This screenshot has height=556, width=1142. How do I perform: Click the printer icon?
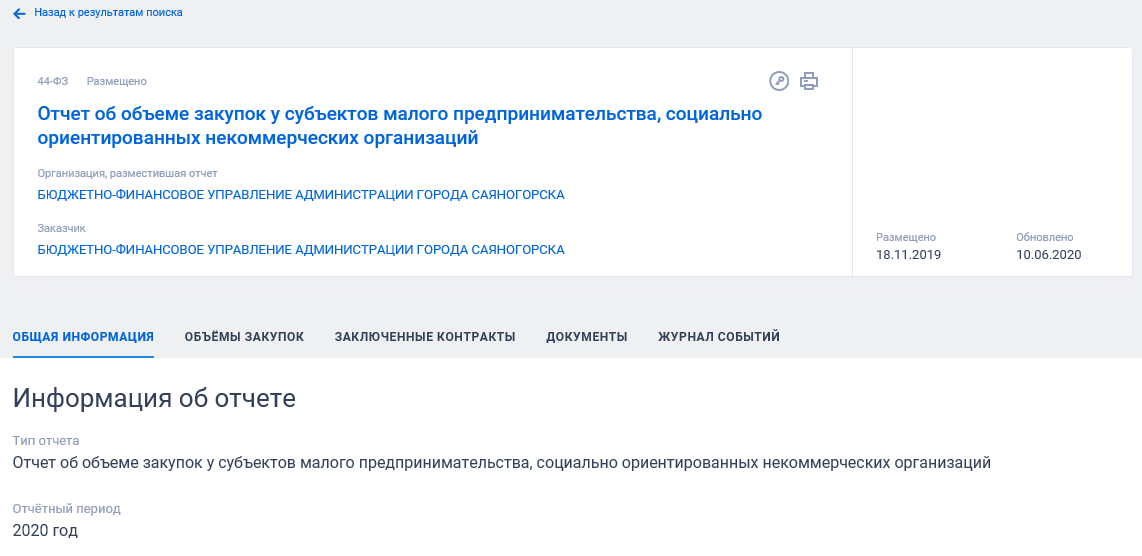coord(808,81)
